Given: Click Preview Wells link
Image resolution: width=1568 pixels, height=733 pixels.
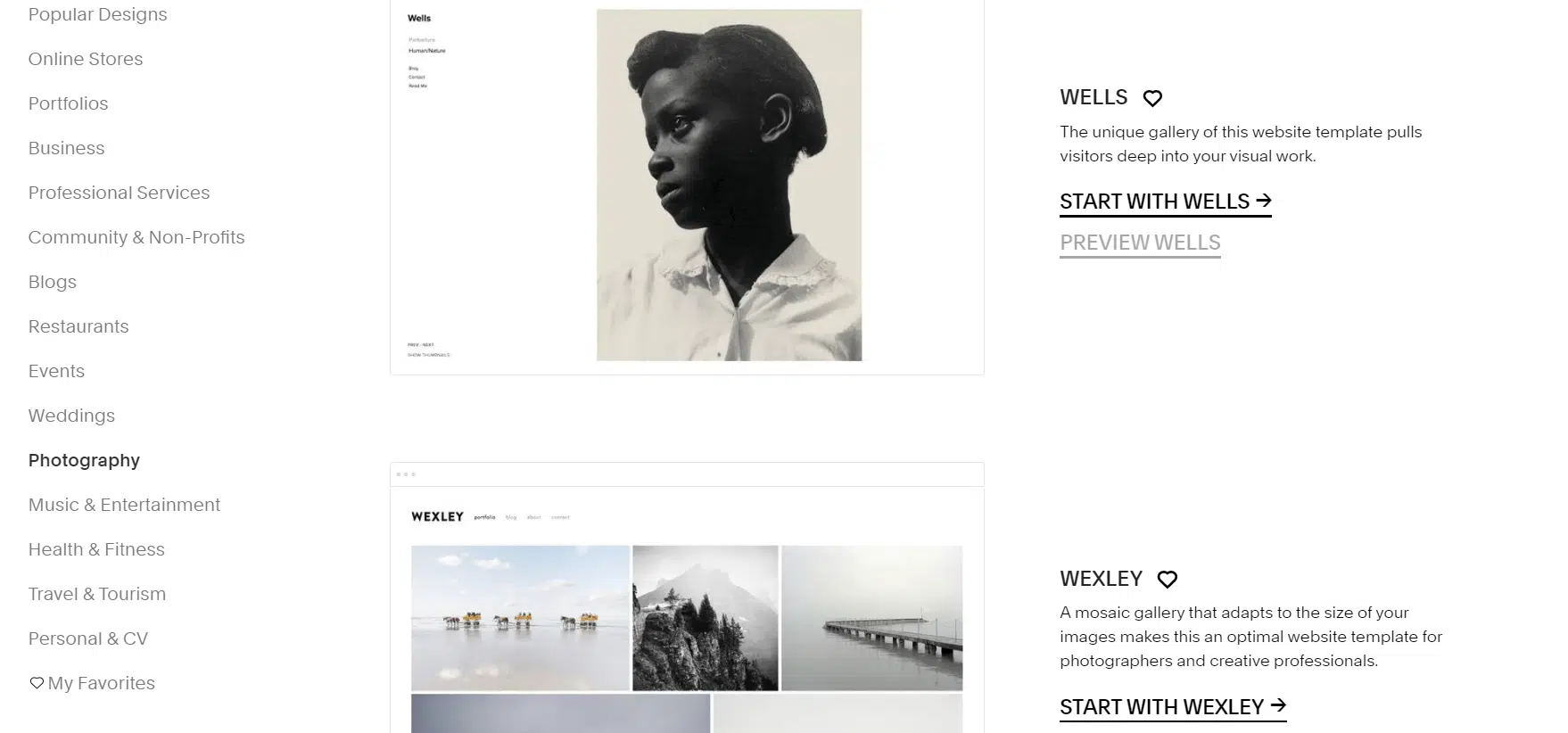Looking at the screenshot, I should (1140, 243).
